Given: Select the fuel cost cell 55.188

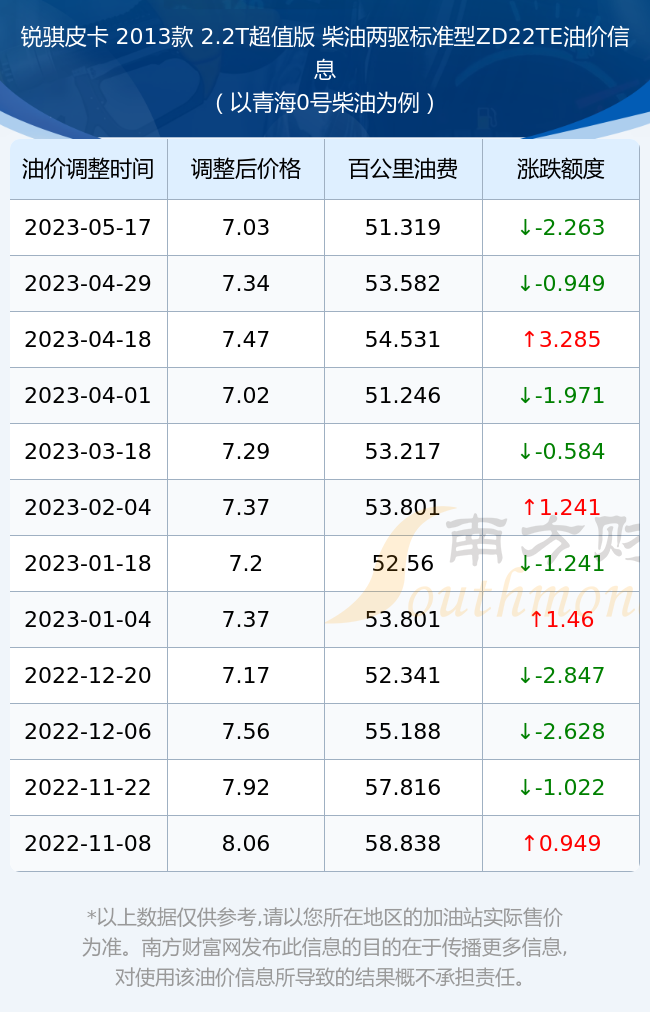Looking at the screenshot, I should pos(403,731).
